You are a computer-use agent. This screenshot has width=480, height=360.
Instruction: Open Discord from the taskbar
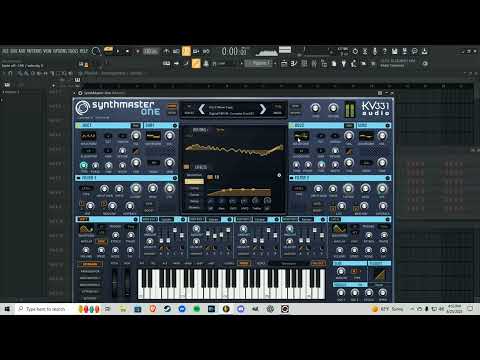point(241,309)
